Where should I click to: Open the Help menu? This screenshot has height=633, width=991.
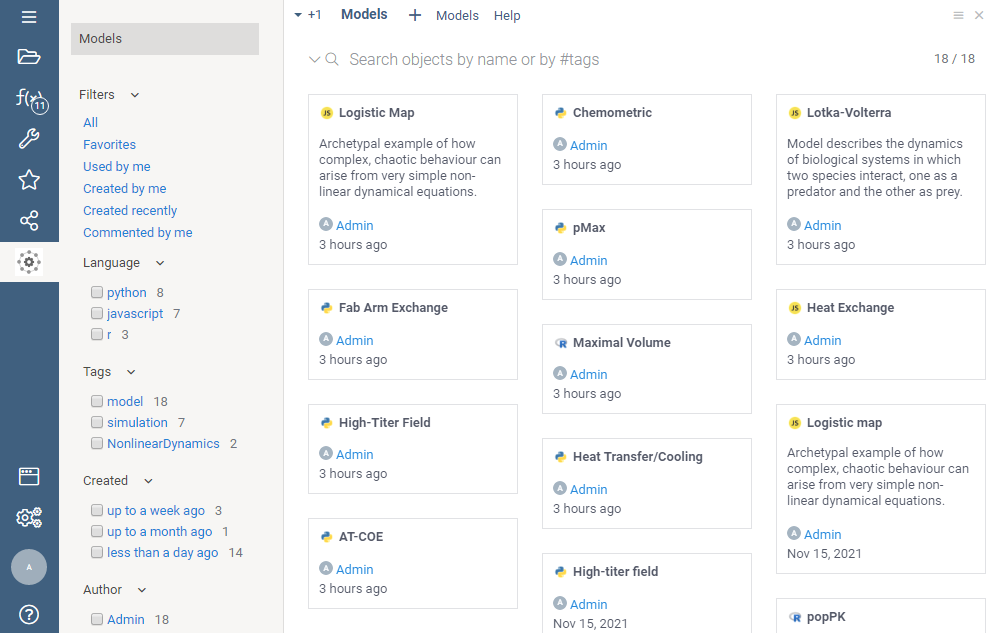[507, 16]
